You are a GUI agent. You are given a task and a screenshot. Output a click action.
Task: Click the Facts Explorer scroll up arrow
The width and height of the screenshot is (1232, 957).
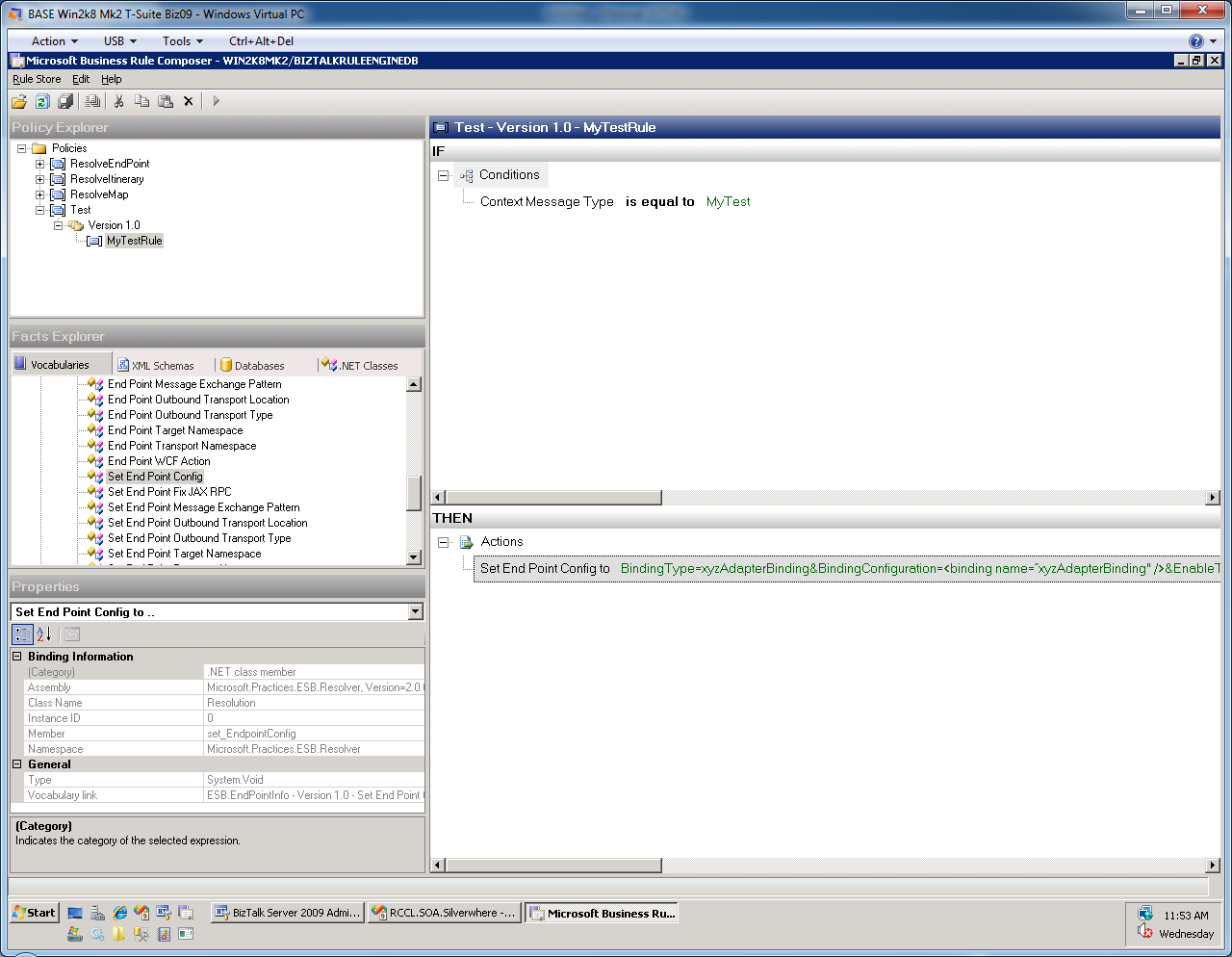(x=414, y=384)
